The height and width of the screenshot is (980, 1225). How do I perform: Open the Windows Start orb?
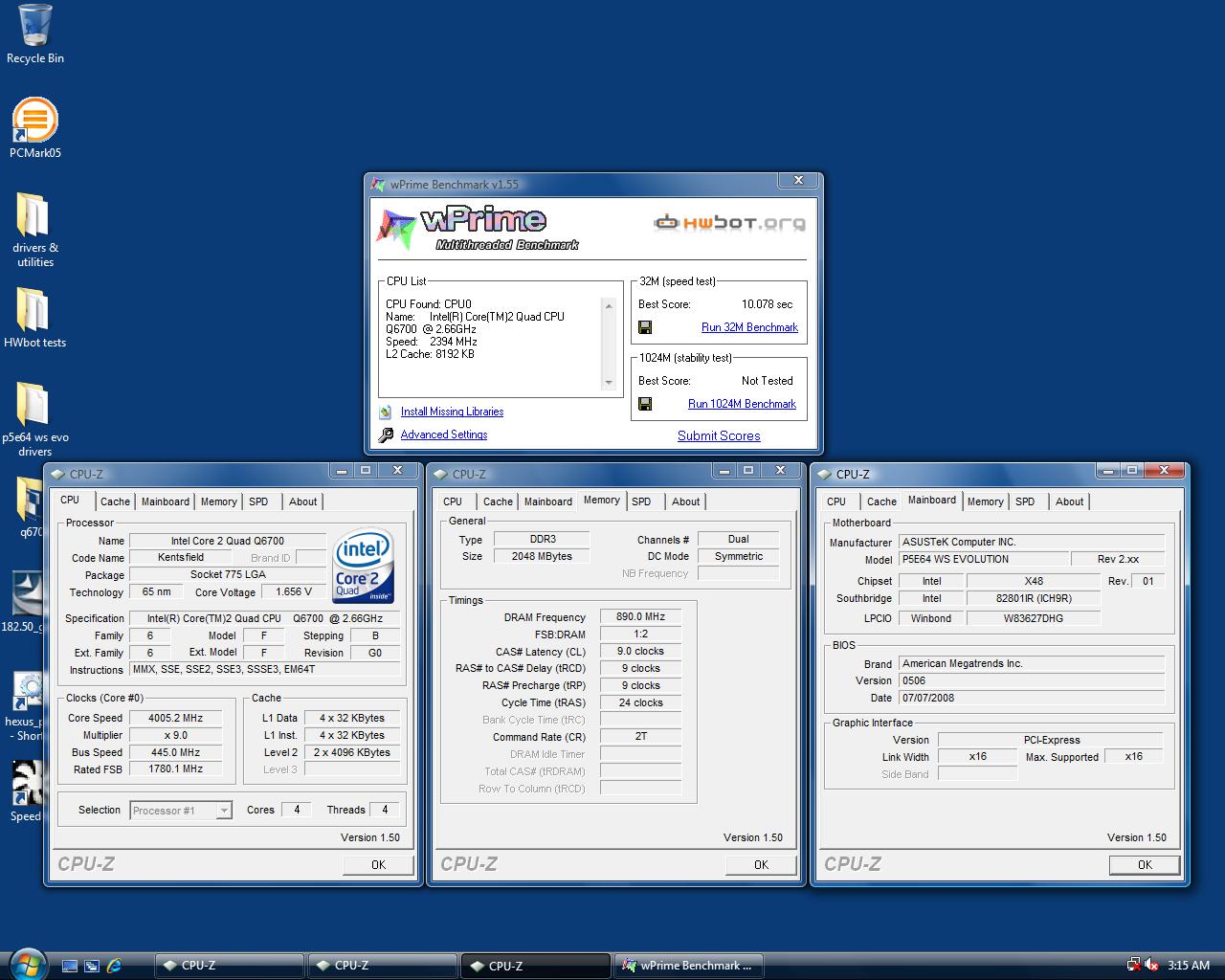pos(26,964)
